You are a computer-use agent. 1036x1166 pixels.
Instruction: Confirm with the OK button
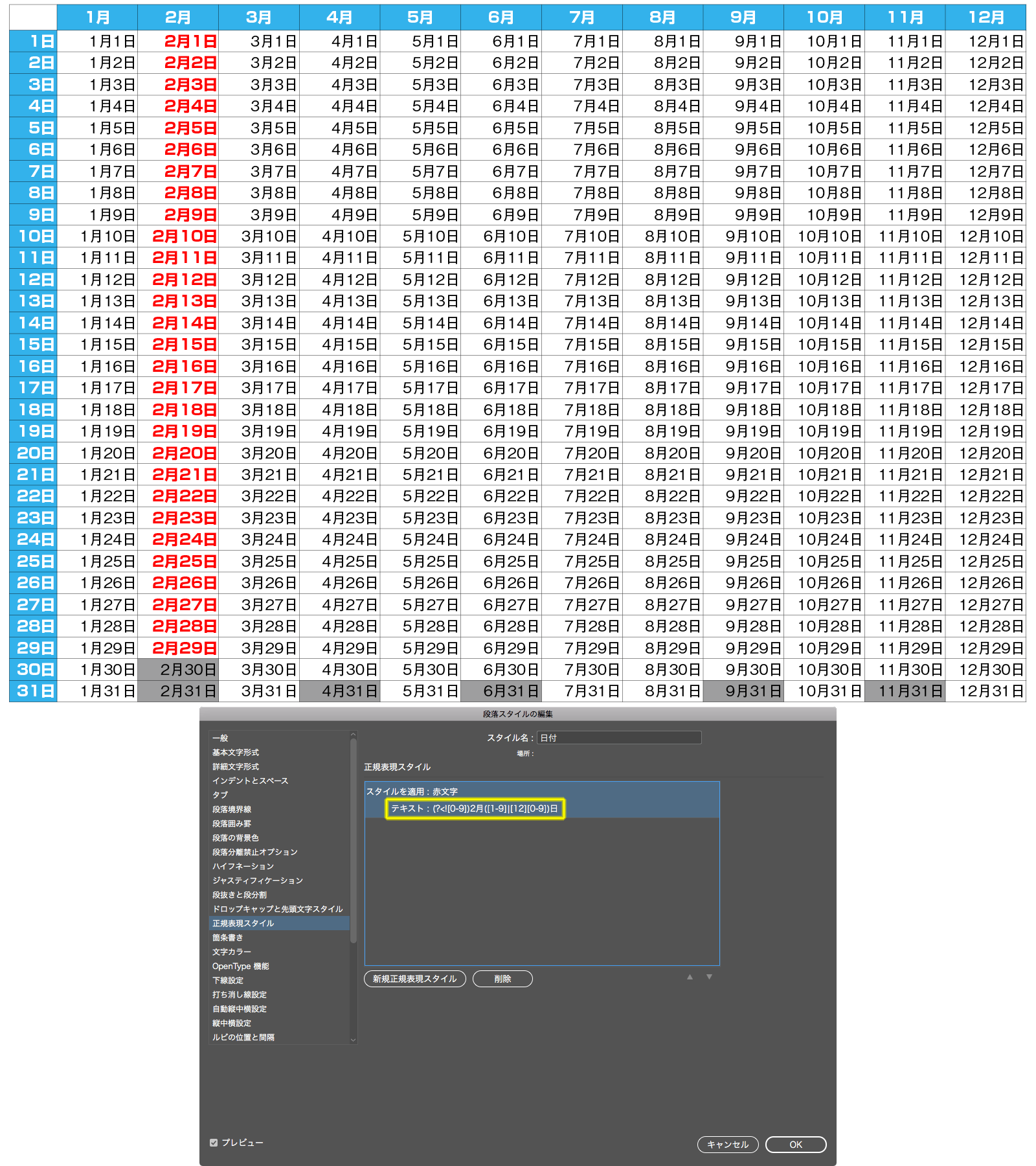pyautogui.click(x=795, y=1145)
